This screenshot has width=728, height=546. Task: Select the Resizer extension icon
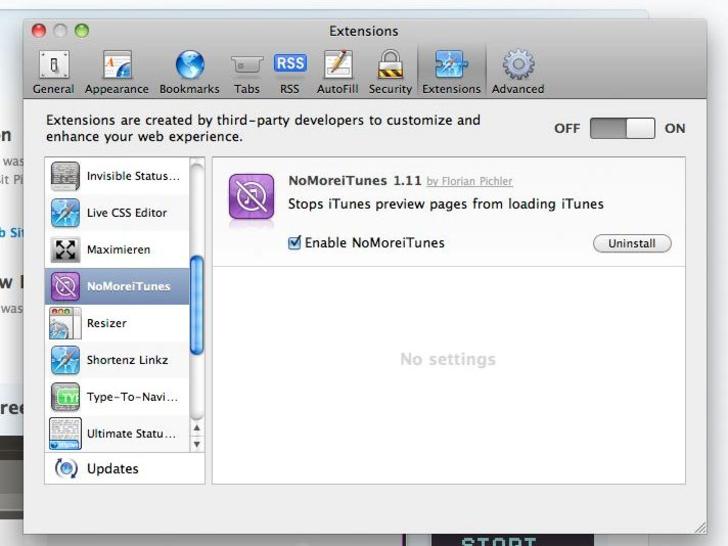pos(65,323)
